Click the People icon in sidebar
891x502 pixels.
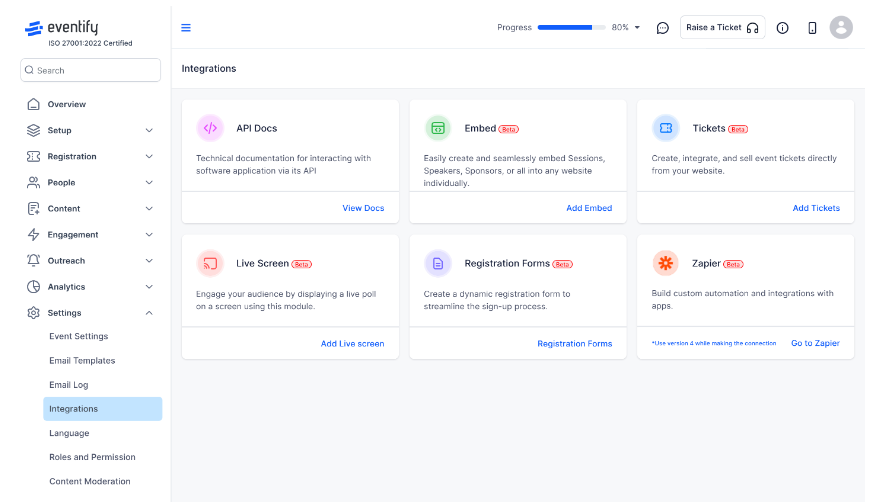[34, 182]
